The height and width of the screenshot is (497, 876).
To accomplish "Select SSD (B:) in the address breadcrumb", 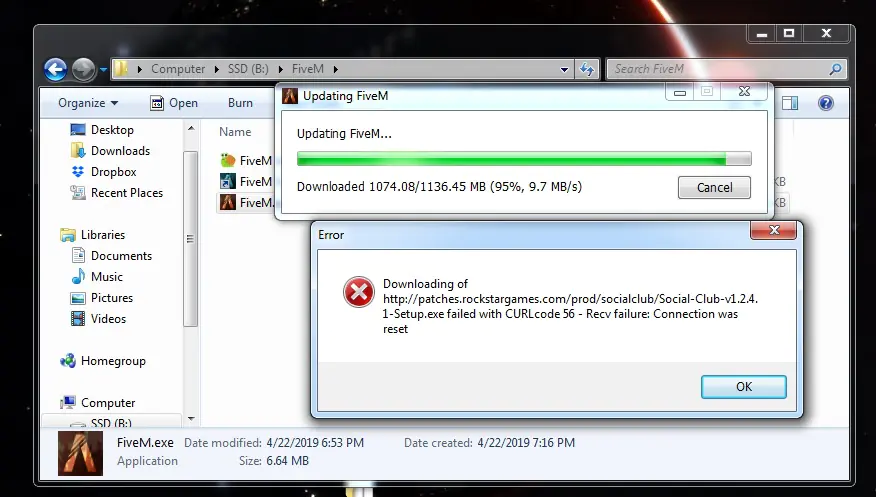I will (248, 69).
